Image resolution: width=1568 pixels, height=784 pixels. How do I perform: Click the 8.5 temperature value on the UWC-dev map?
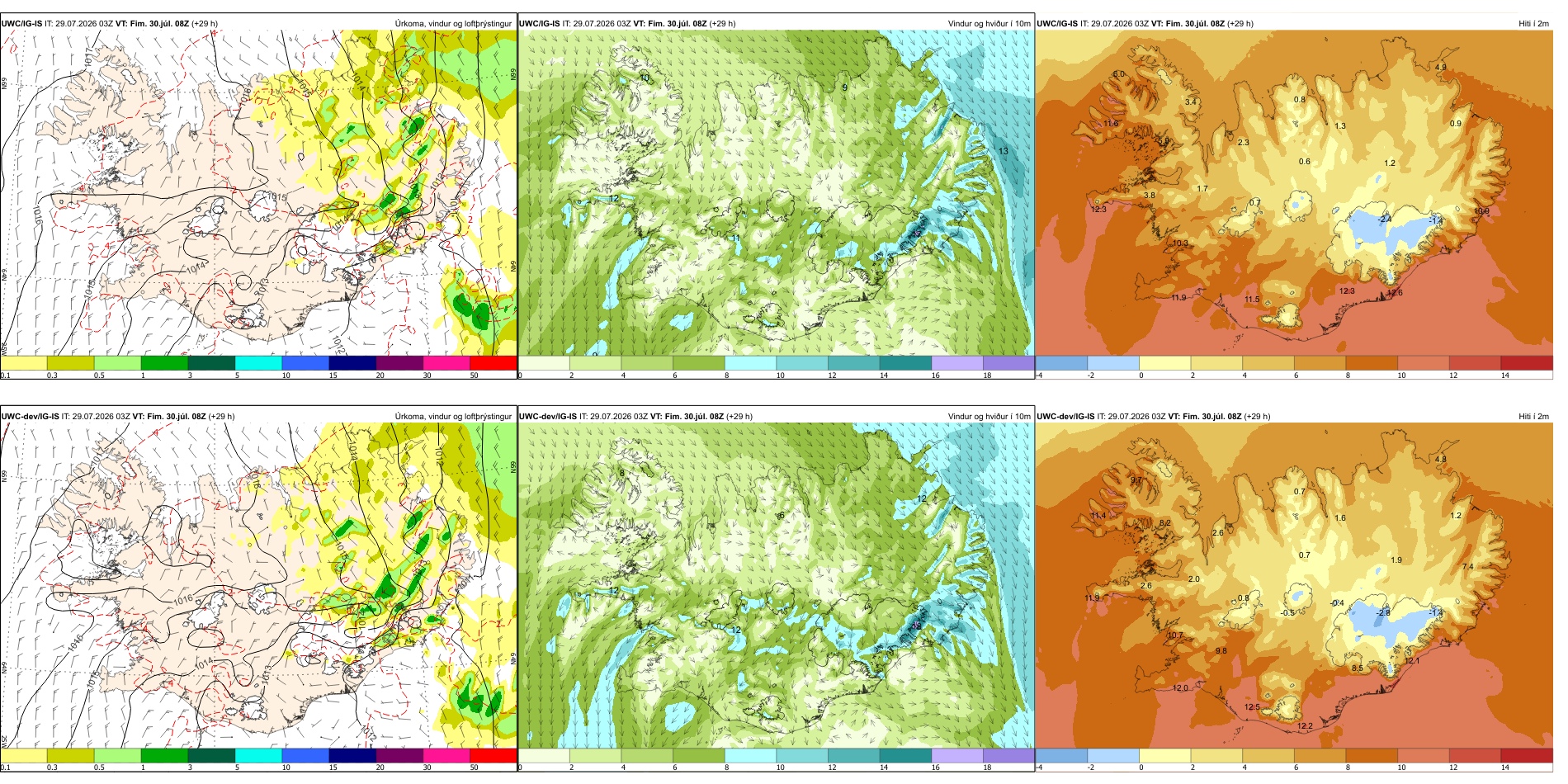pos(1358,668)
